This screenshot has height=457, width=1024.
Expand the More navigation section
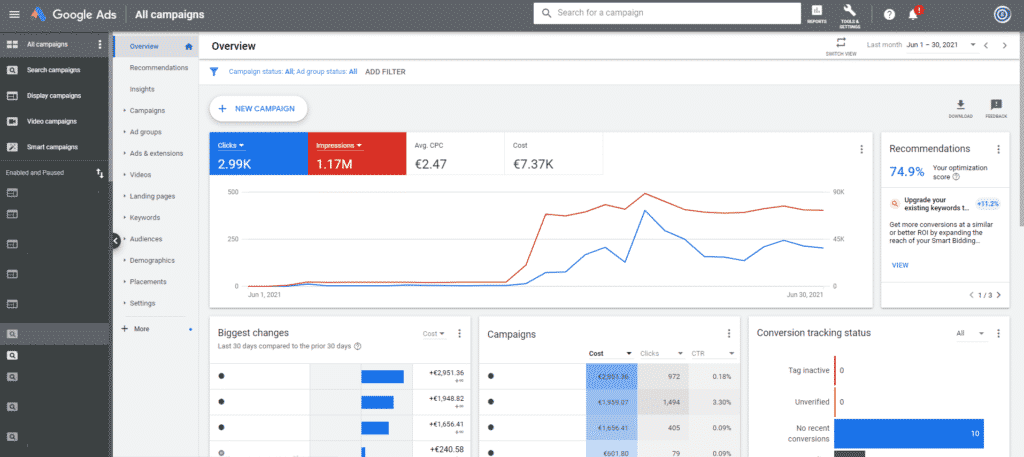[136, 329]
